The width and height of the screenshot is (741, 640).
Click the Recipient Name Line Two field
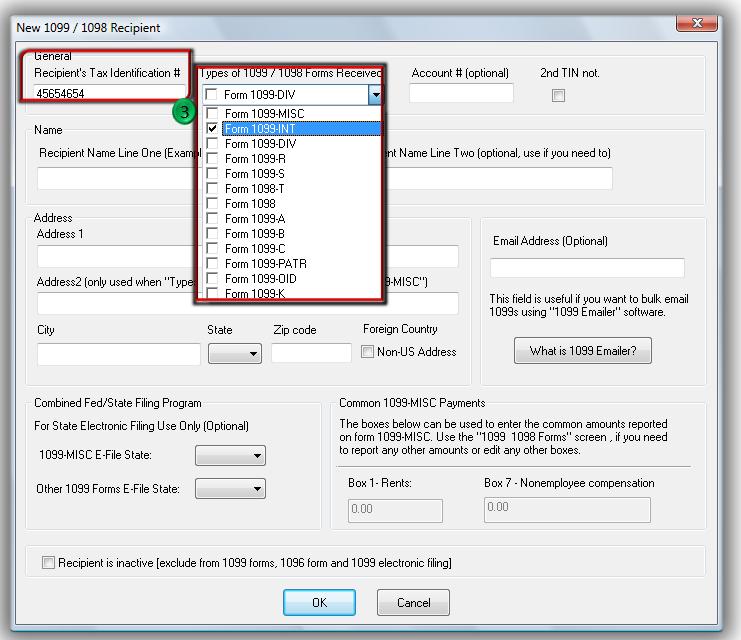(499, 178)
